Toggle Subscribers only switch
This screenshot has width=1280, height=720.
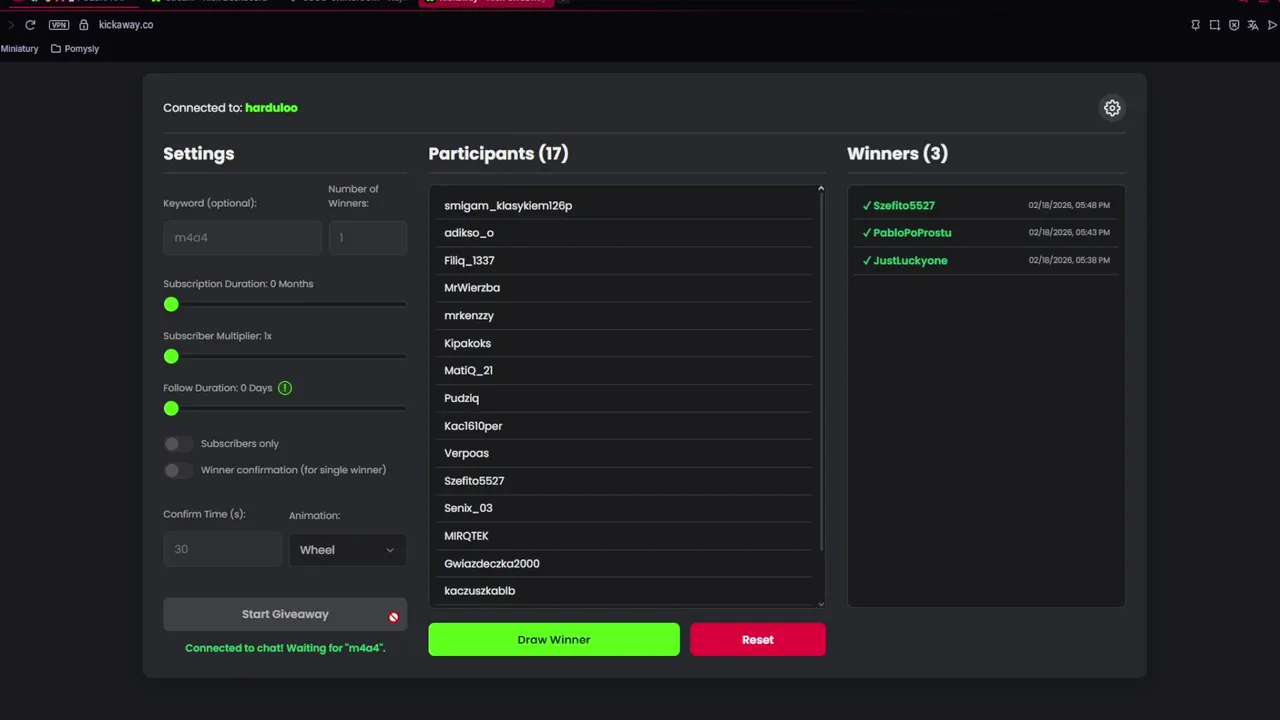tap(178, 444)
